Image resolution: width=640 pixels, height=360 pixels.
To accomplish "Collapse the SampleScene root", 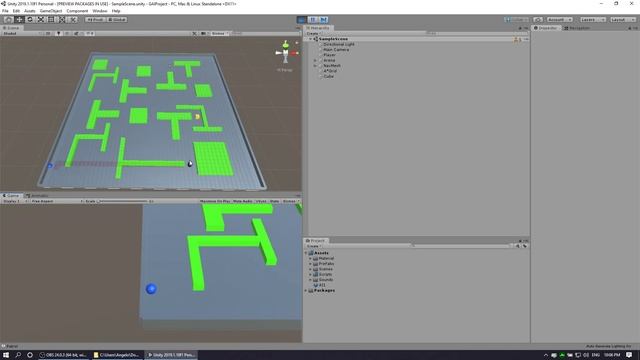I will (311, 39).
